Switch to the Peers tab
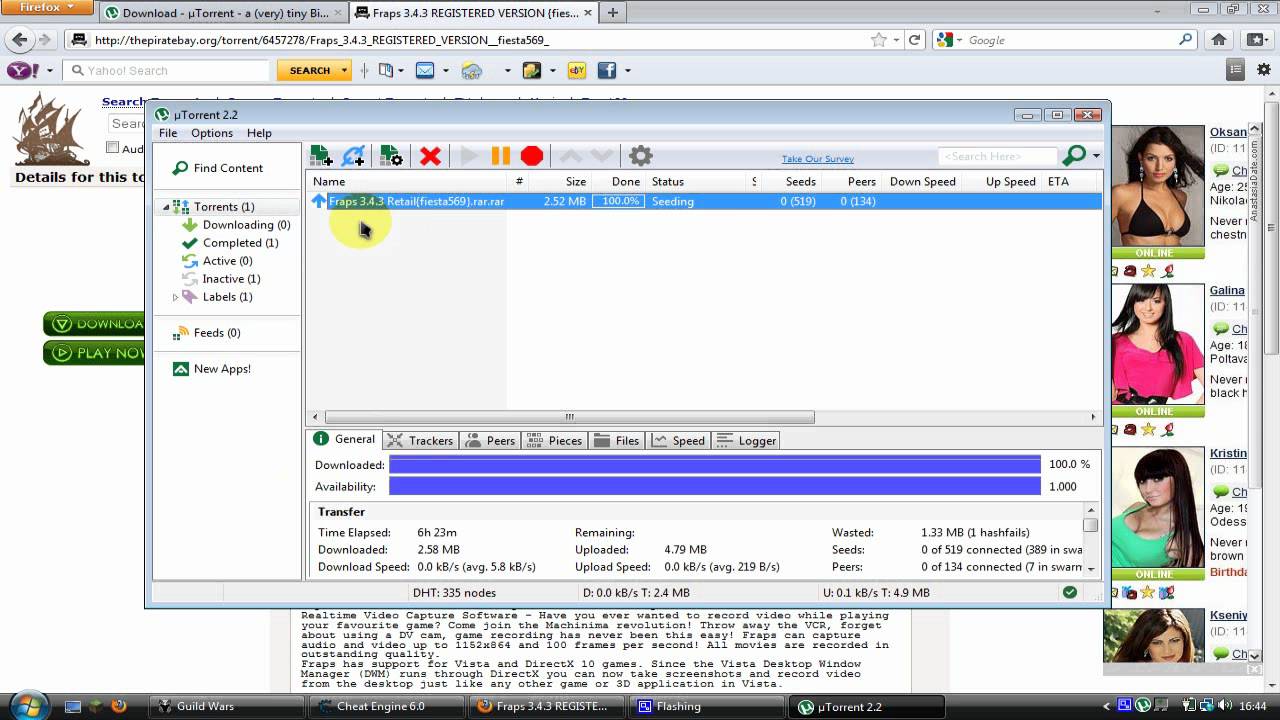Screen dimensions: 1280x720 point(490,440)
